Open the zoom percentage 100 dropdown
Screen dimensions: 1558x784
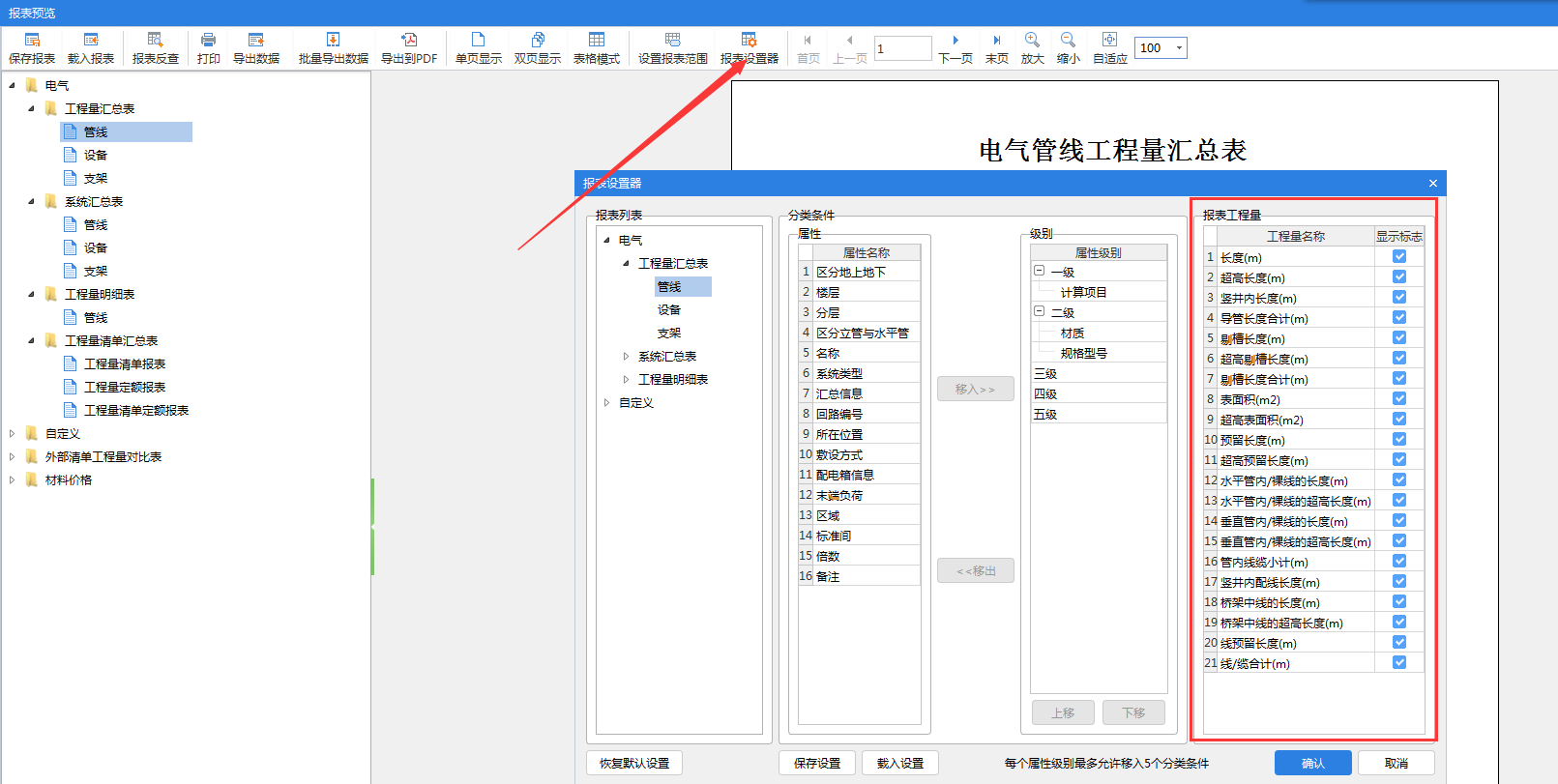(x=1179, y=48)
